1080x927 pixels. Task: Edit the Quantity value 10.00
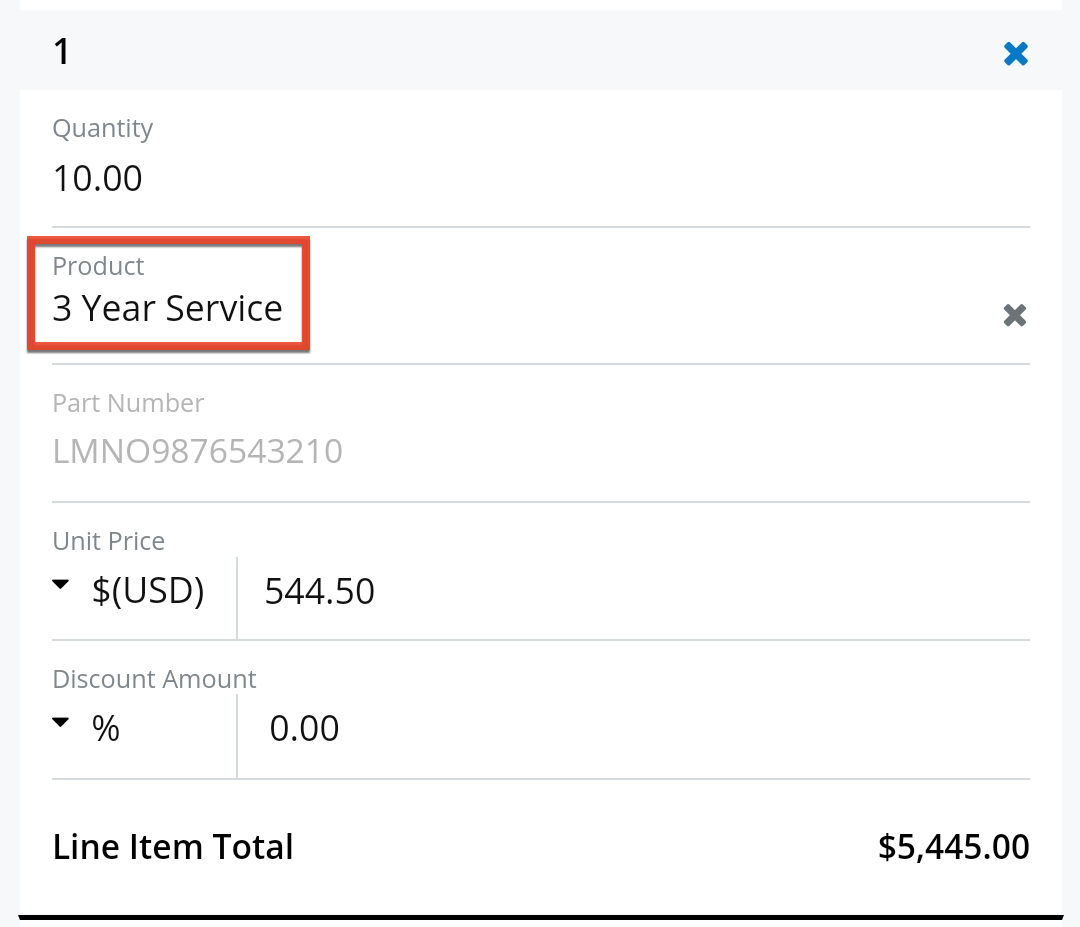pyautogui.click(x=98, y=179)
